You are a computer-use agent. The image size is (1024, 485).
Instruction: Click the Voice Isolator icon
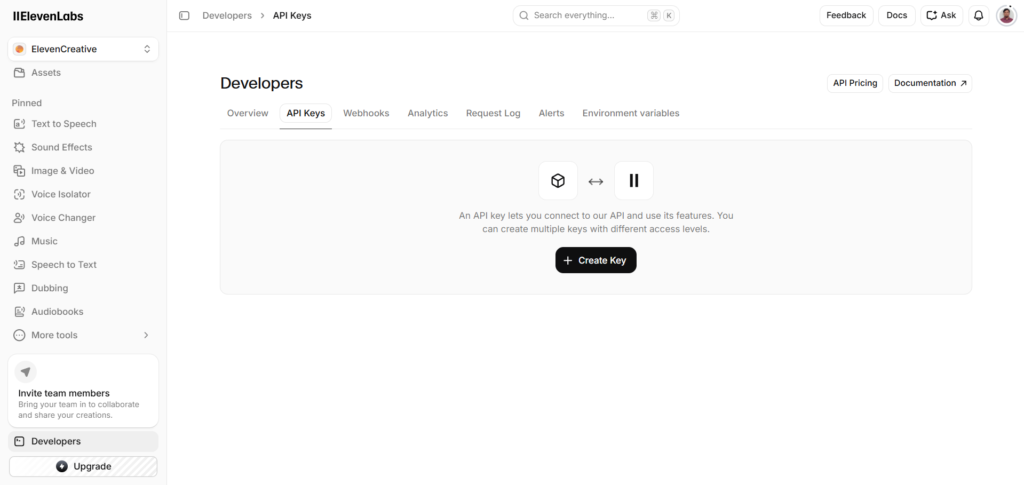[20, 194]
